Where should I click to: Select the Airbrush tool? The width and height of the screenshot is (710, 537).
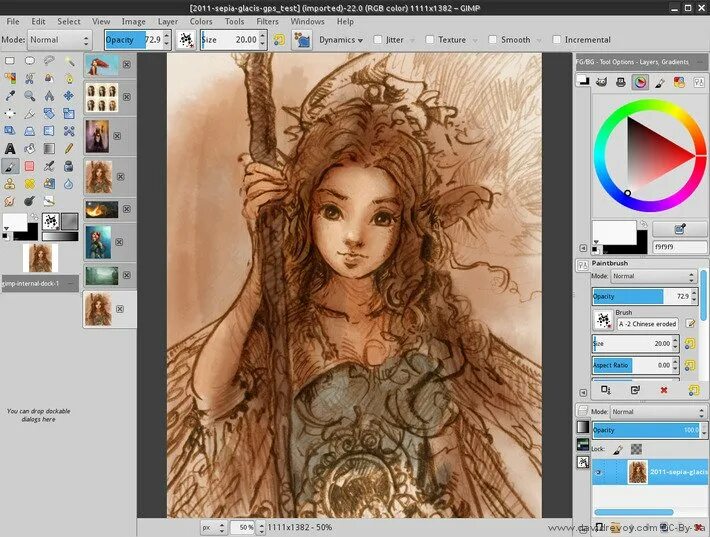pos(49,166)
